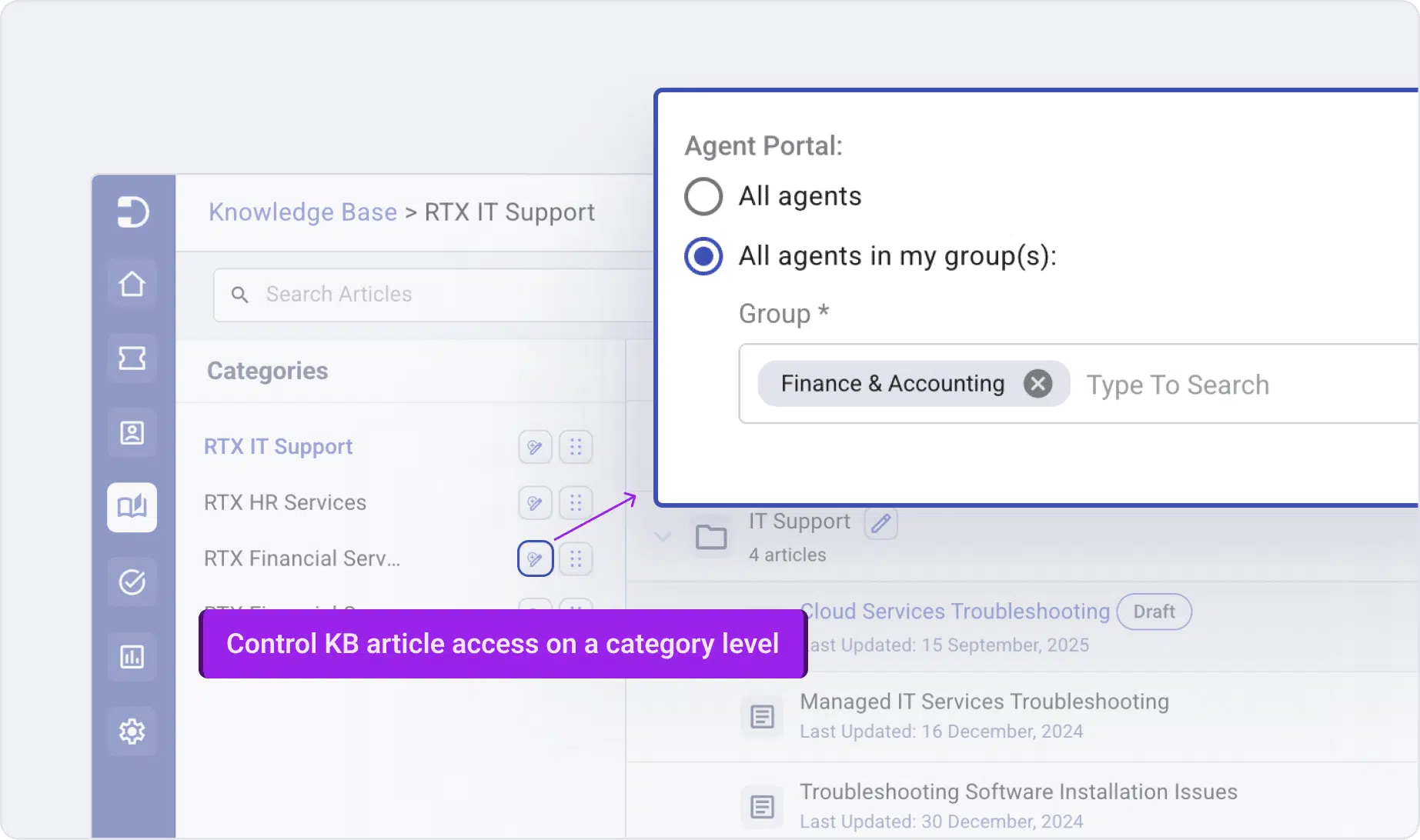Select the "All agents" radio button
1420x840 pixels.
703,196
